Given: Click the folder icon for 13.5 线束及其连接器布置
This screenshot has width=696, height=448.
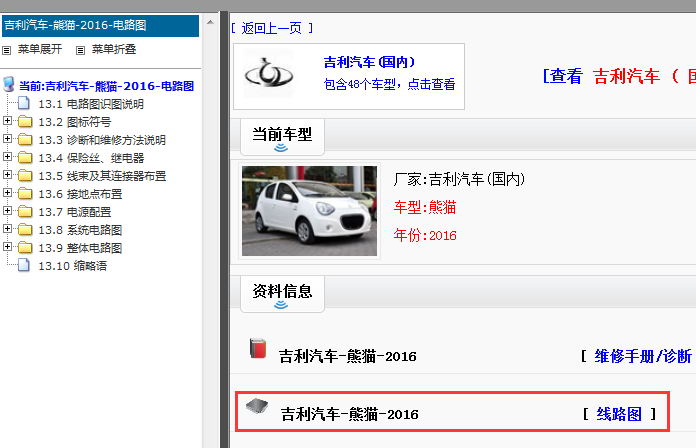Looking at the screenshot, I should tap(25, 176).
